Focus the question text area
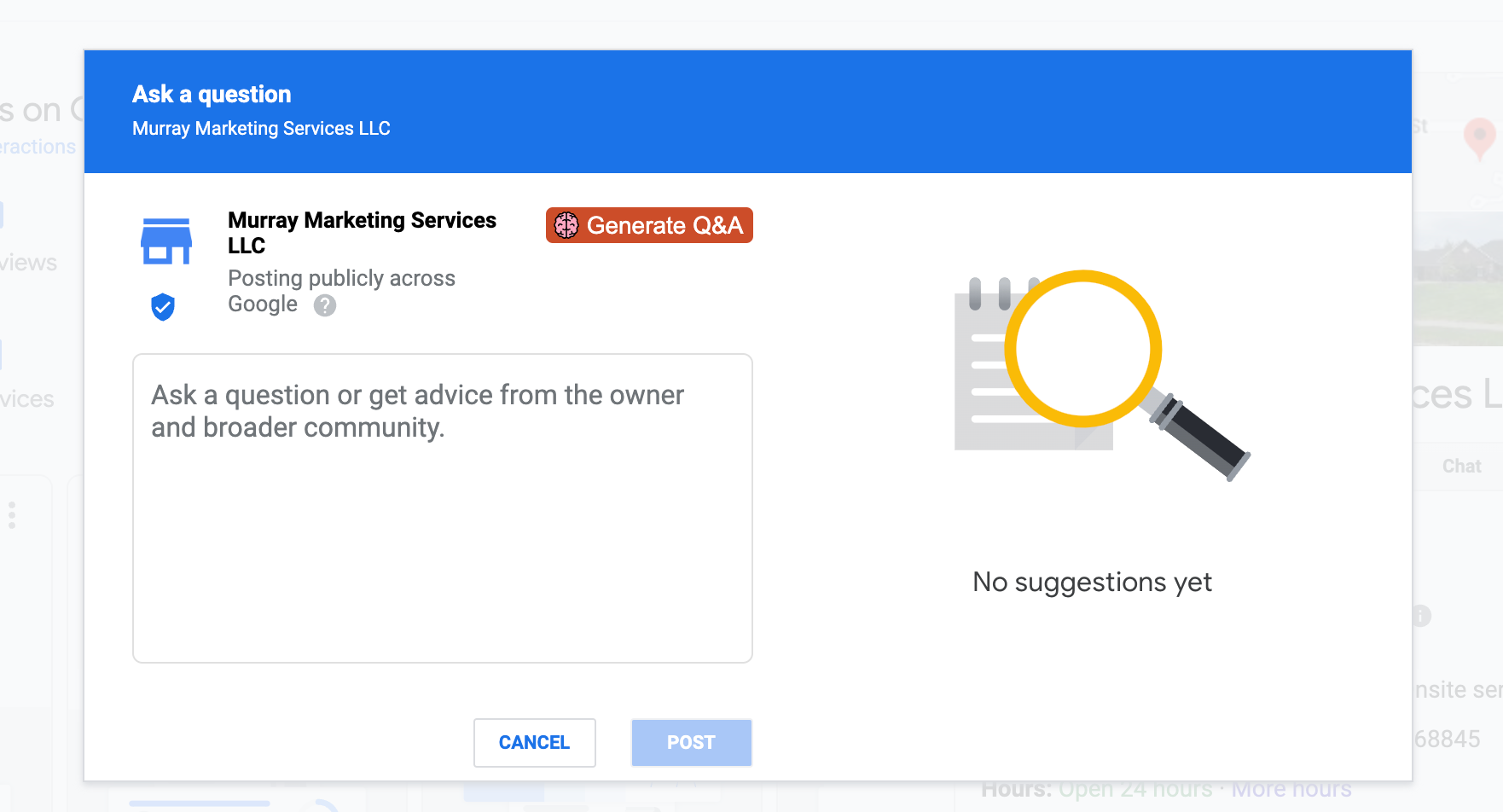This screenshot has height=812, width=1503. coord(443,508)
